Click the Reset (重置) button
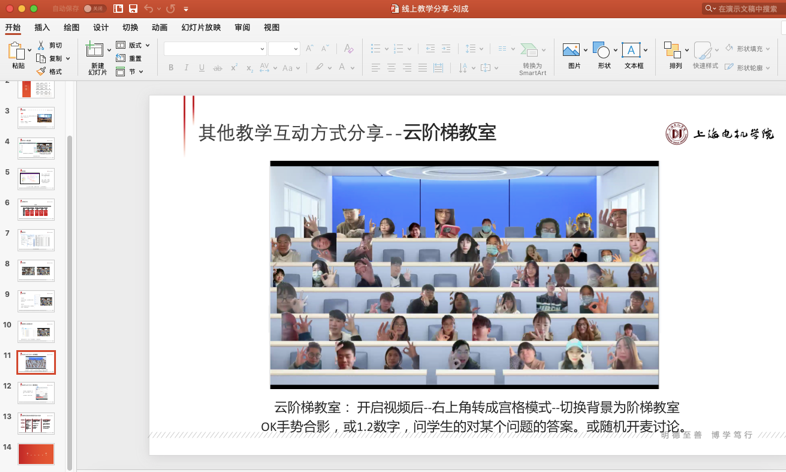 pos(134,59)
